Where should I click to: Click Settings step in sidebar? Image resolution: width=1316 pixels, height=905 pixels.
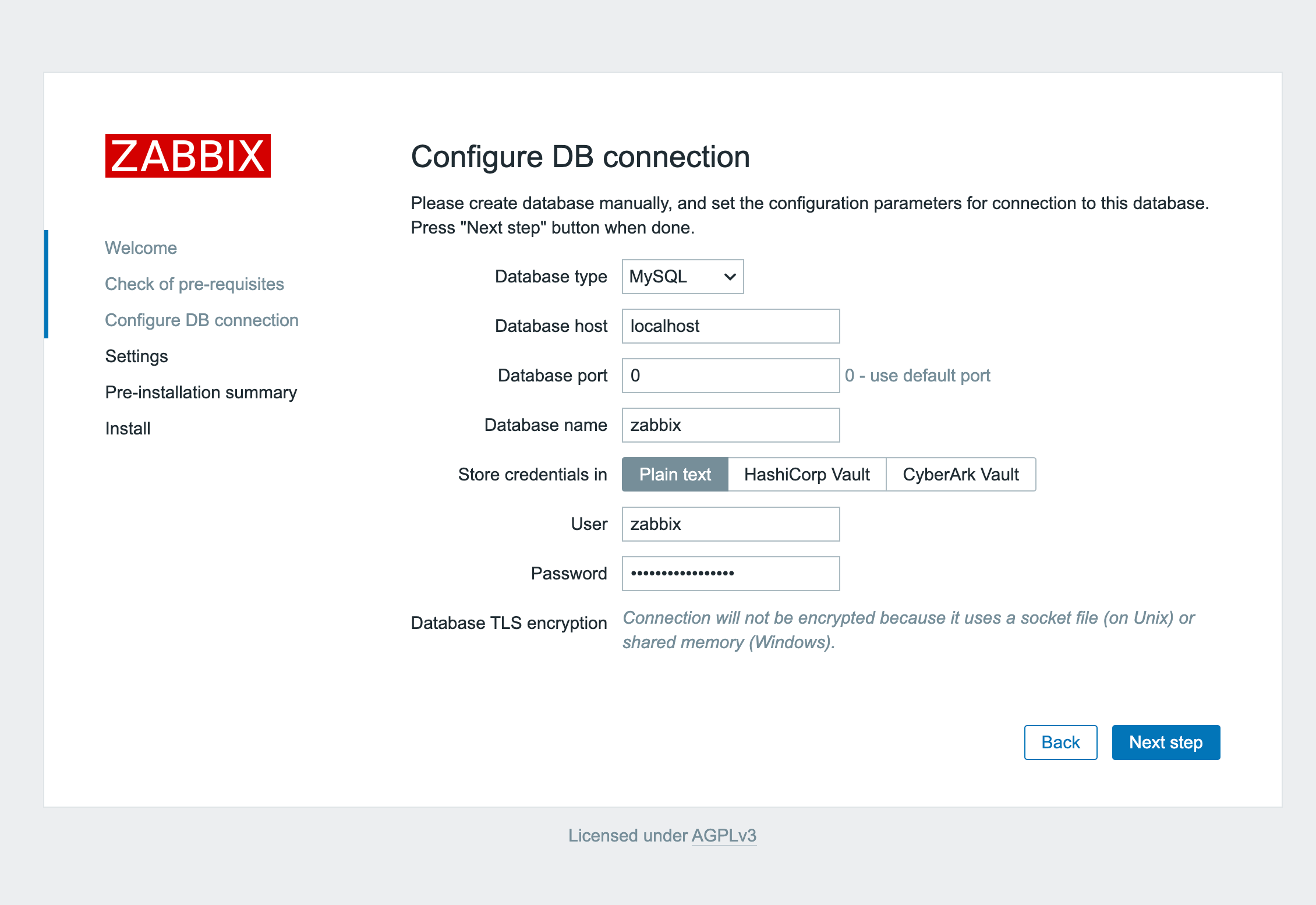136,356
